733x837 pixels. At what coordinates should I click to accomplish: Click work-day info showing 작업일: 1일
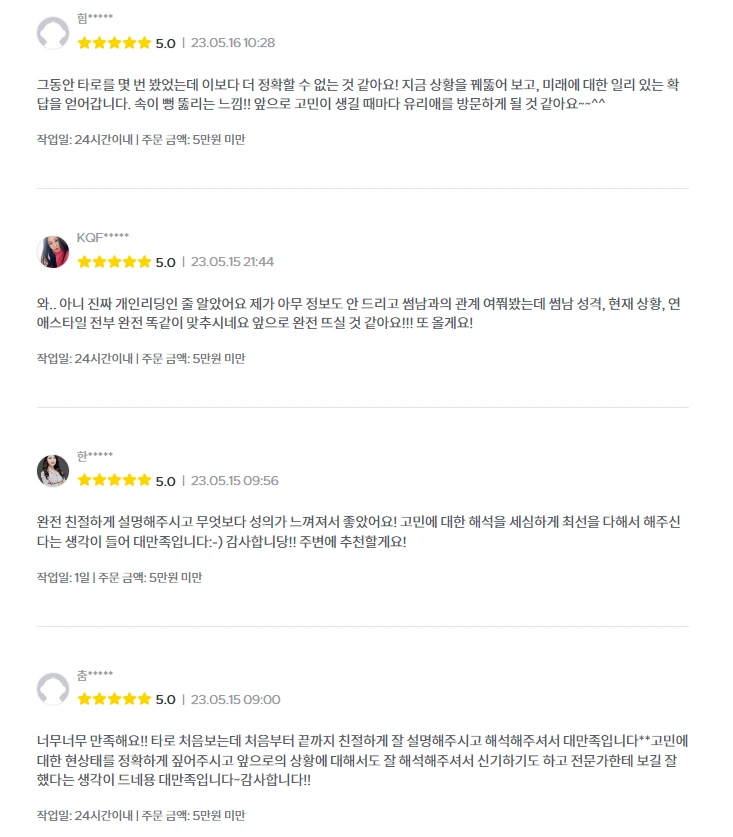tap(63, 578)
